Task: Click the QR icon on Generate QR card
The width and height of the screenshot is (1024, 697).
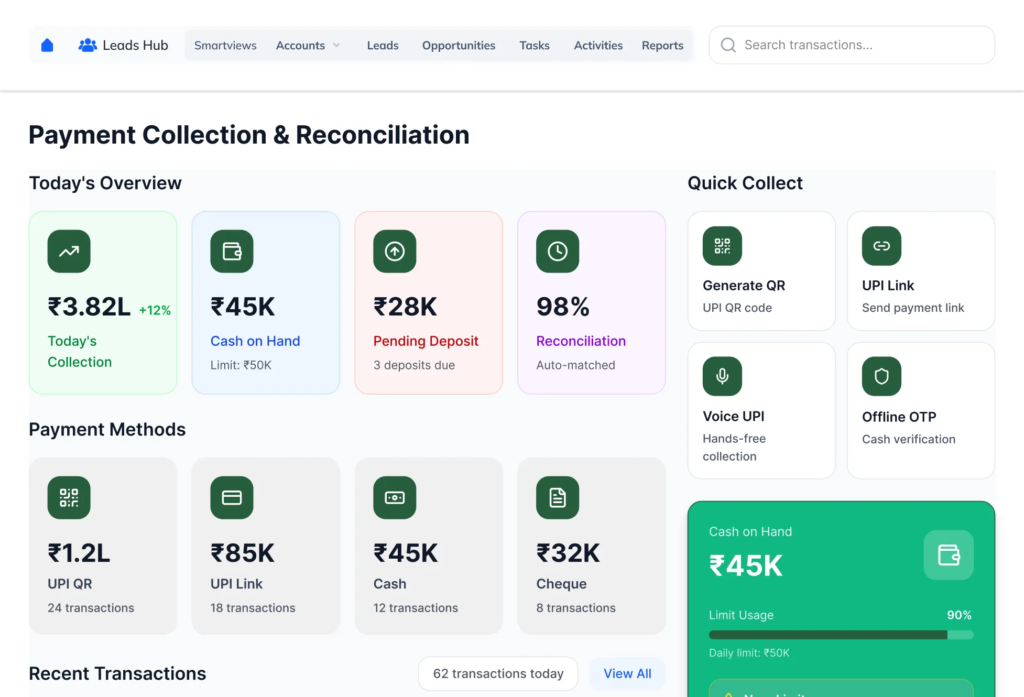Action: [x=722, y=246]
